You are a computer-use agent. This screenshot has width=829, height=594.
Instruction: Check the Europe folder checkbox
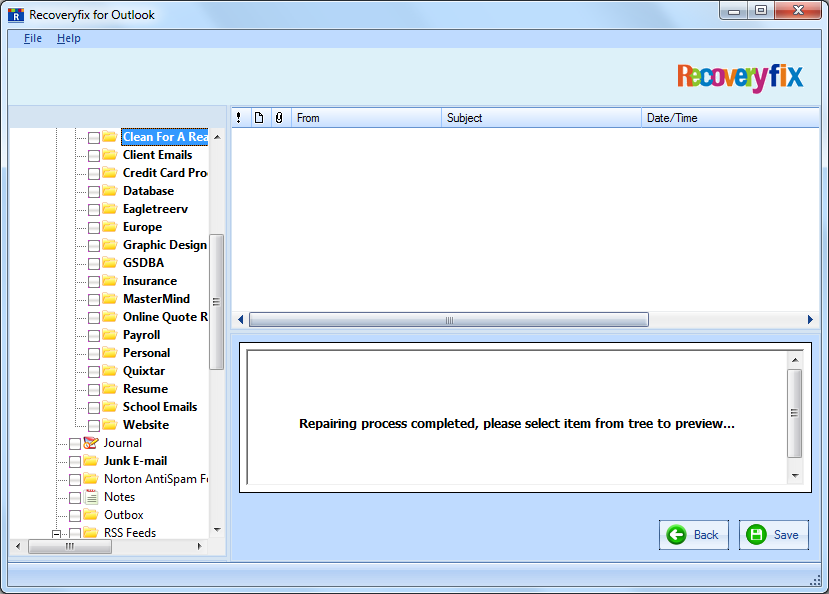pyautogui.click(x=94, y=228)
